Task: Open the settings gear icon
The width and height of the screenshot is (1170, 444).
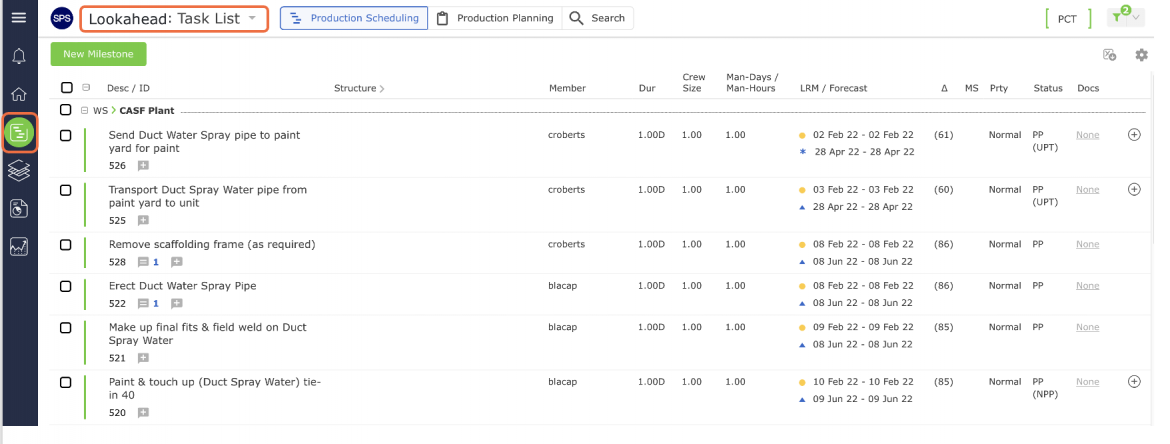Action: click(x=1141, y=54)
